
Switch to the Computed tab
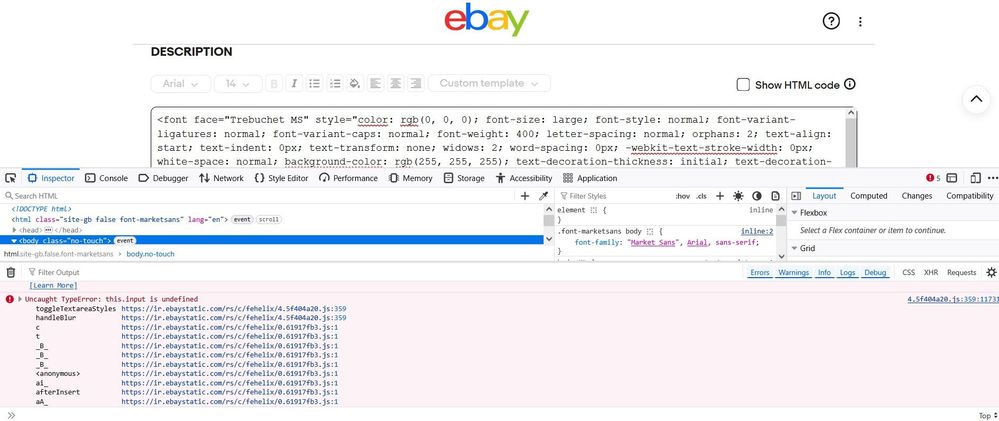pyautogui.click(x=869, y=196)
